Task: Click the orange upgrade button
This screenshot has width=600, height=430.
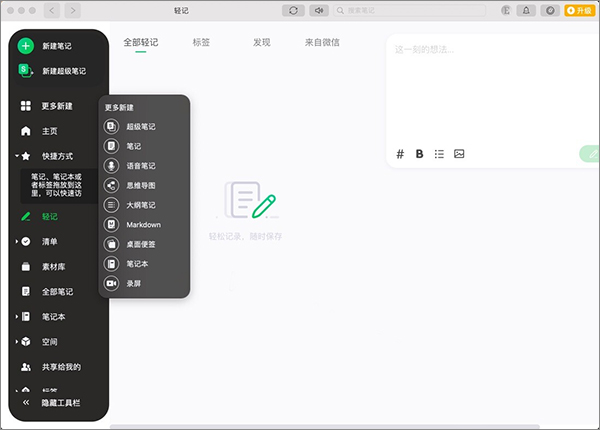Action: (x=580, y=11)
